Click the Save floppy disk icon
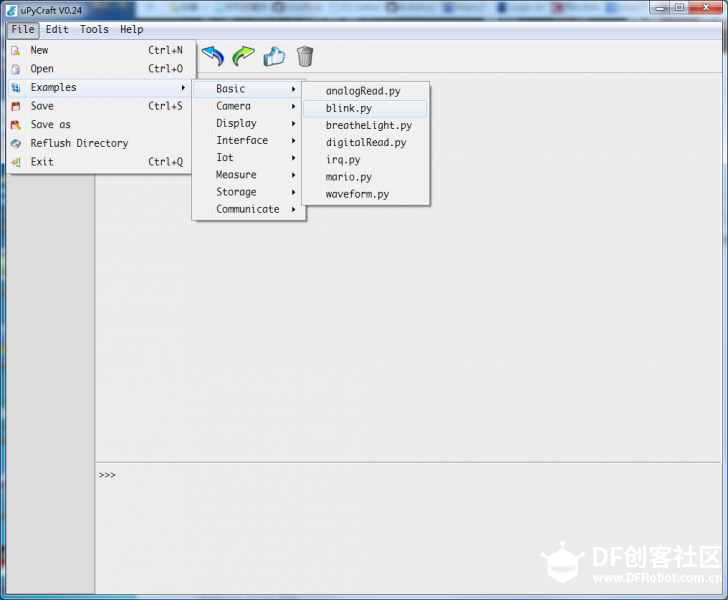 click(x=16, y=106)
